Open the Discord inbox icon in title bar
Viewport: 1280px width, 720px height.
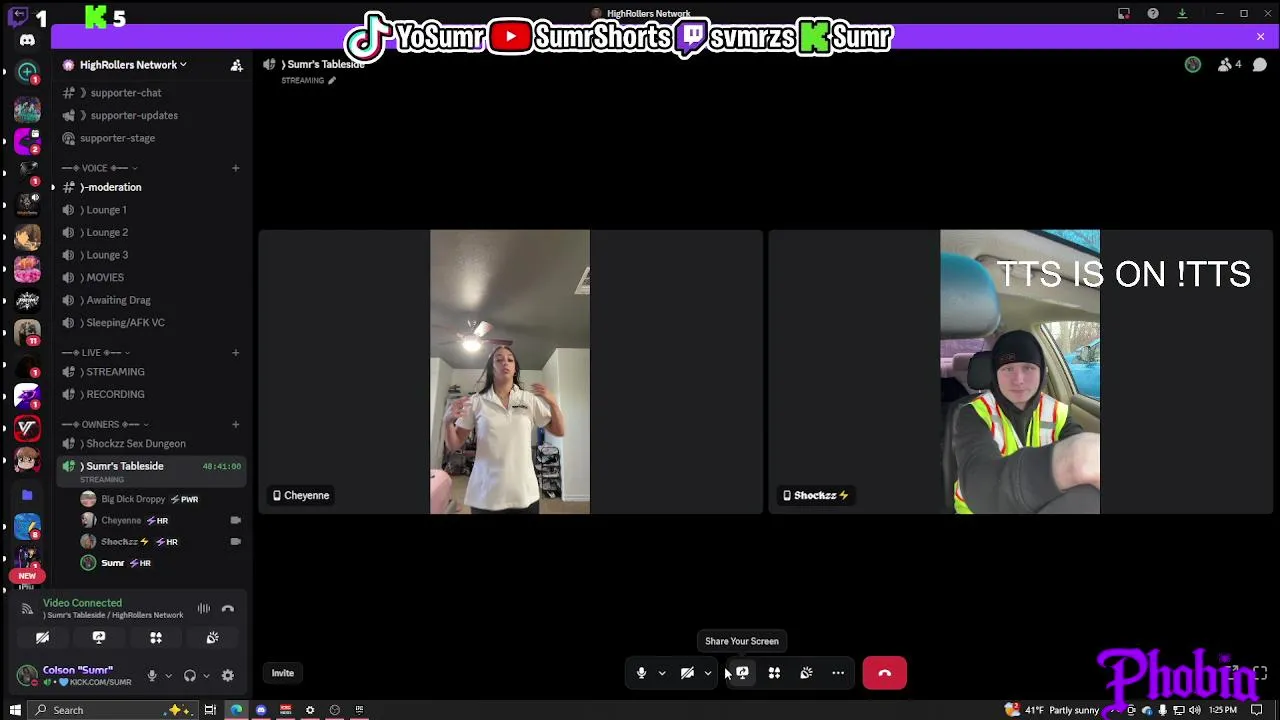(x=1124, y=13)
